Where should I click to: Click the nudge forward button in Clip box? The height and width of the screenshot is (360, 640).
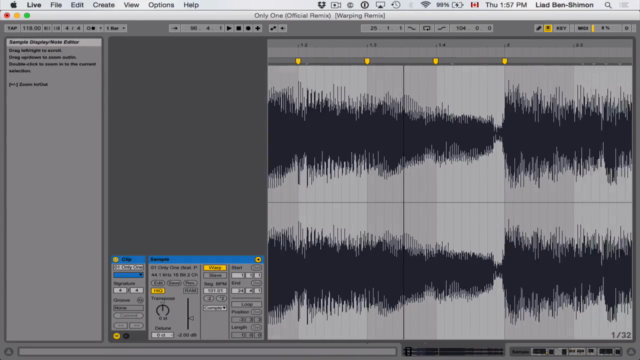tap(136, 325)
